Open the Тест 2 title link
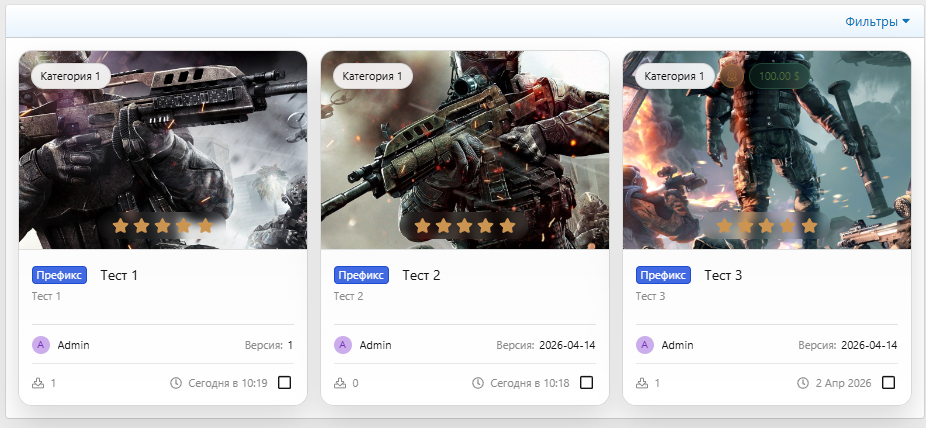This screenshot has width=926, height=428. point(421,275)
